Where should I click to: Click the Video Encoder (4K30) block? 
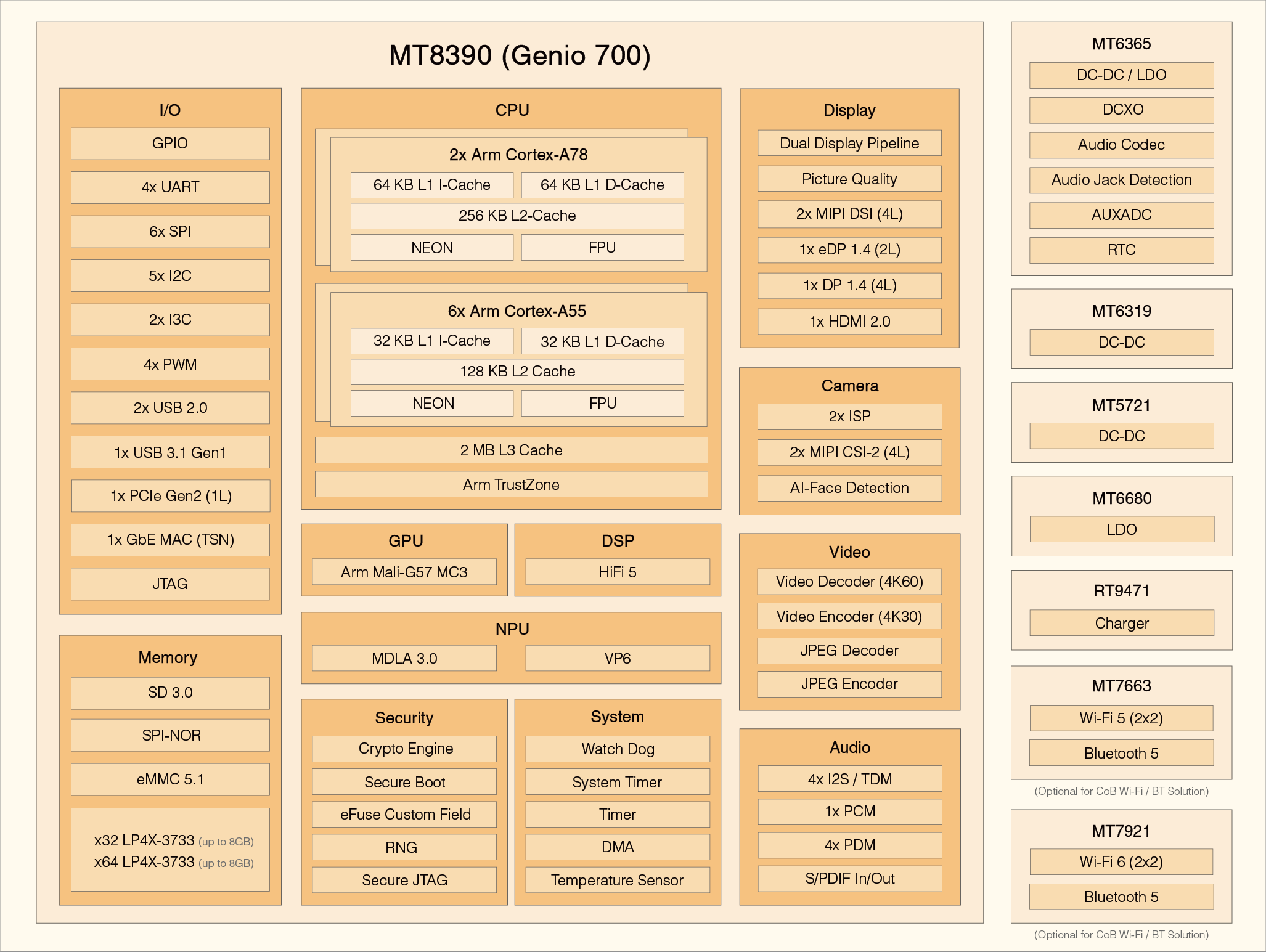pos(849,617)
